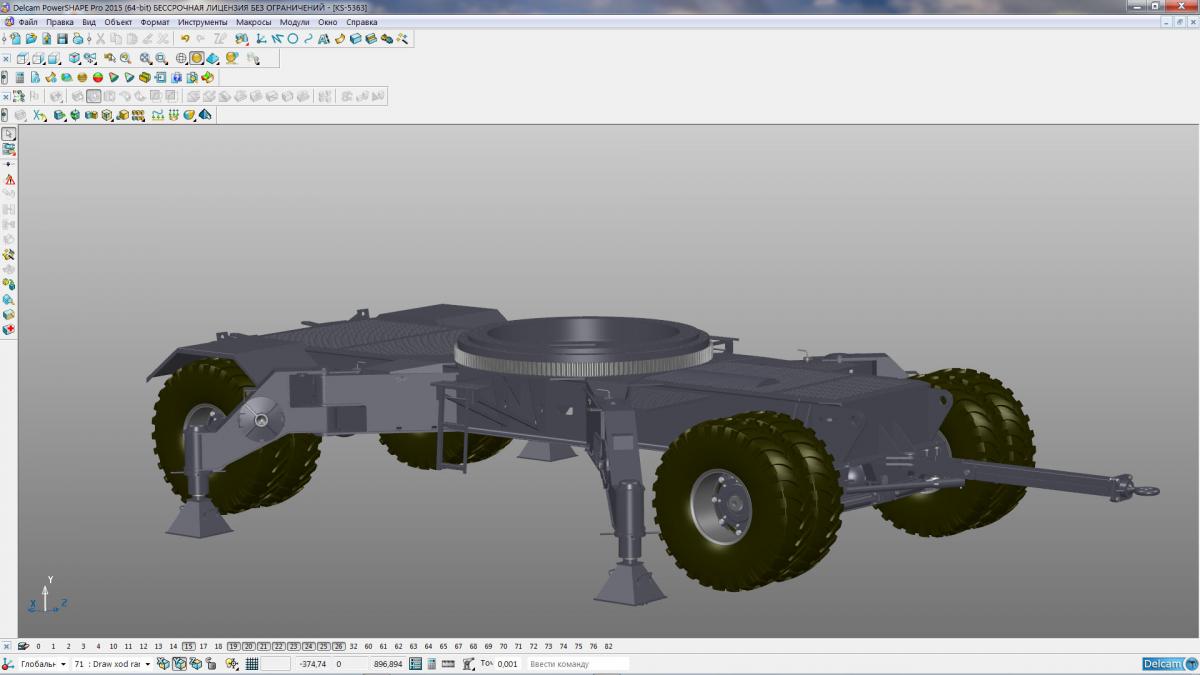Close the view toolbar with its X button
Screen dimensions: 1200x675
tap(6, 58)
